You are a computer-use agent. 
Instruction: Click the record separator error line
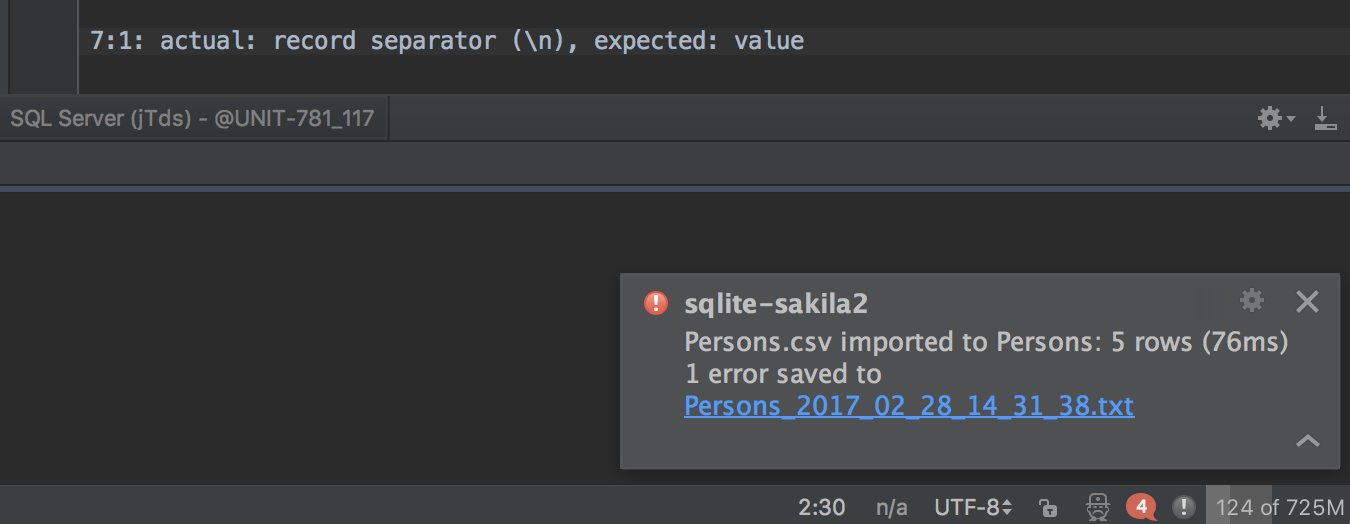[x=447, y=41]
